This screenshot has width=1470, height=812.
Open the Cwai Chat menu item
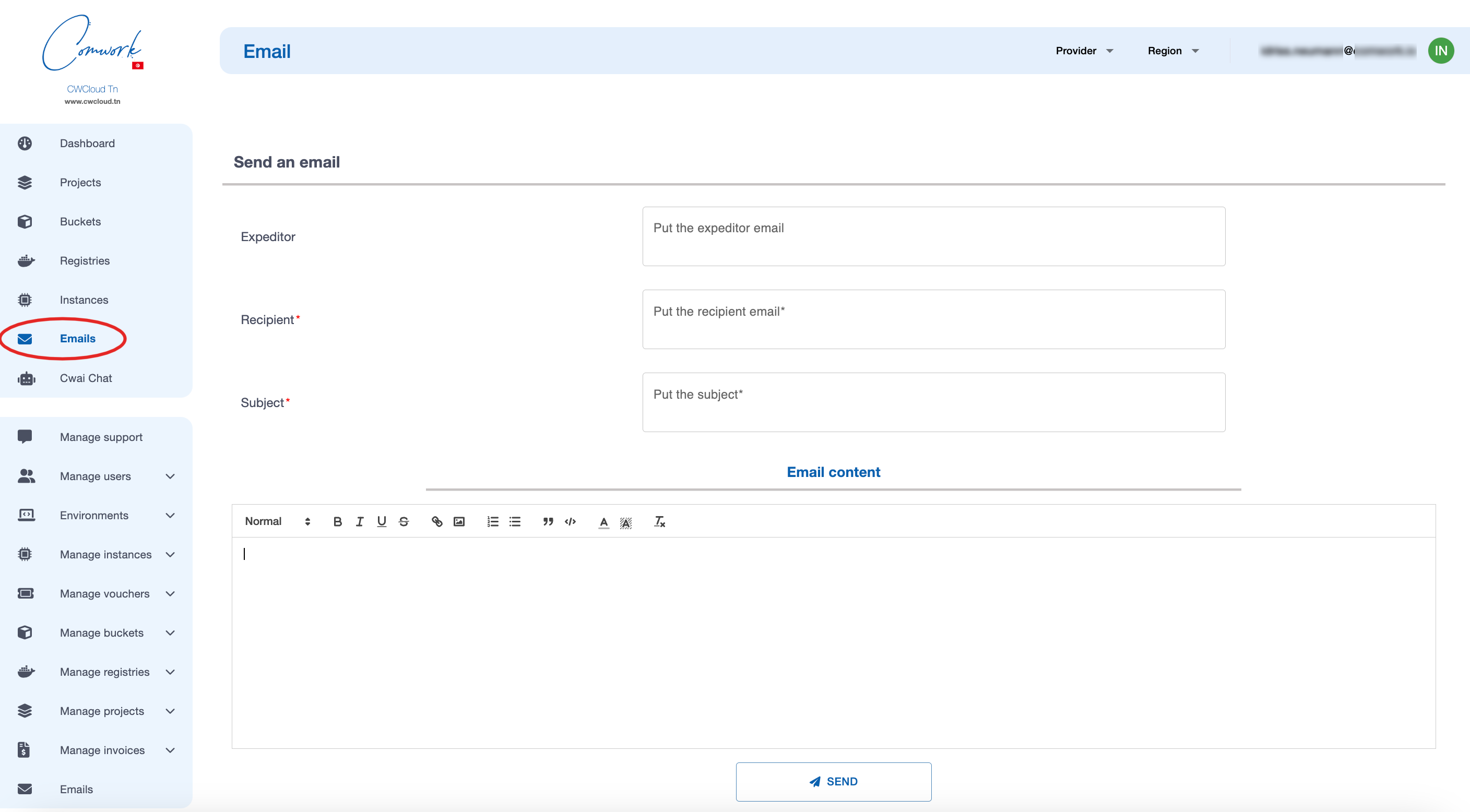(86, 378)
